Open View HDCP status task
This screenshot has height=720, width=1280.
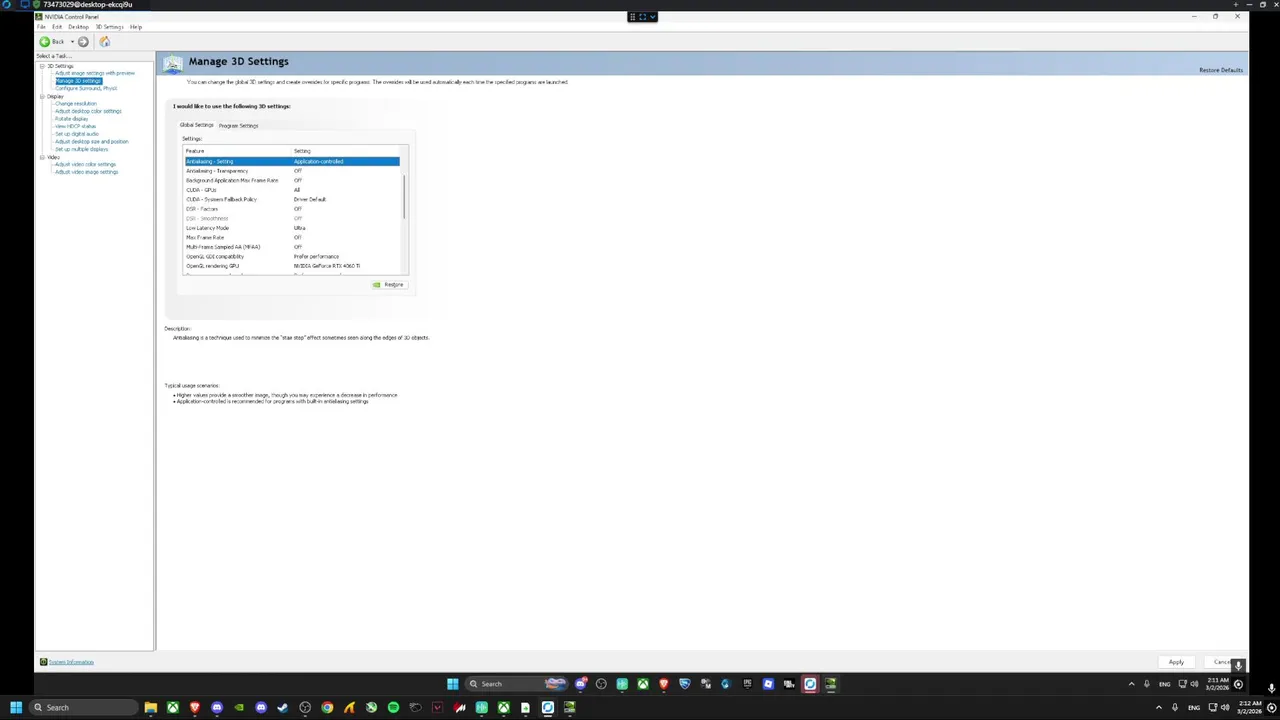pos(75,126)
